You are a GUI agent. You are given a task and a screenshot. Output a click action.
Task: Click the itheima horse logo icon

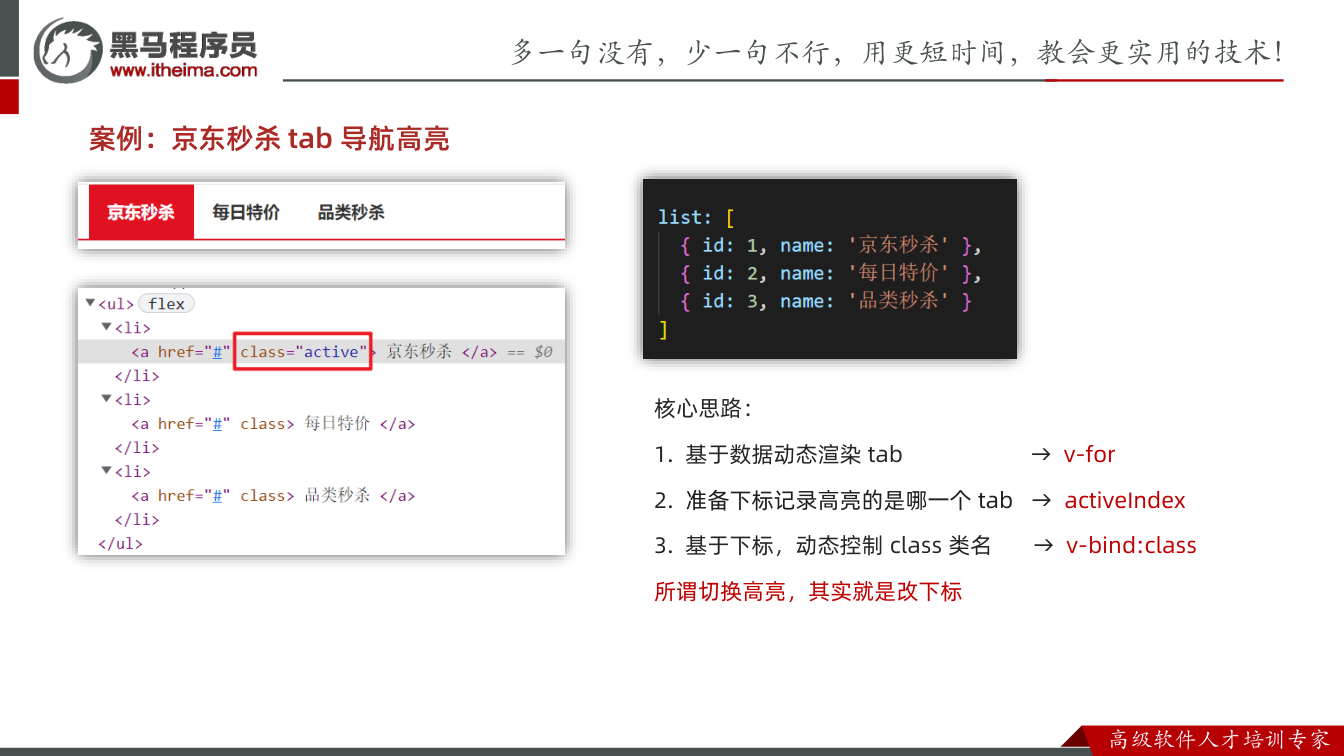(67, 49)
